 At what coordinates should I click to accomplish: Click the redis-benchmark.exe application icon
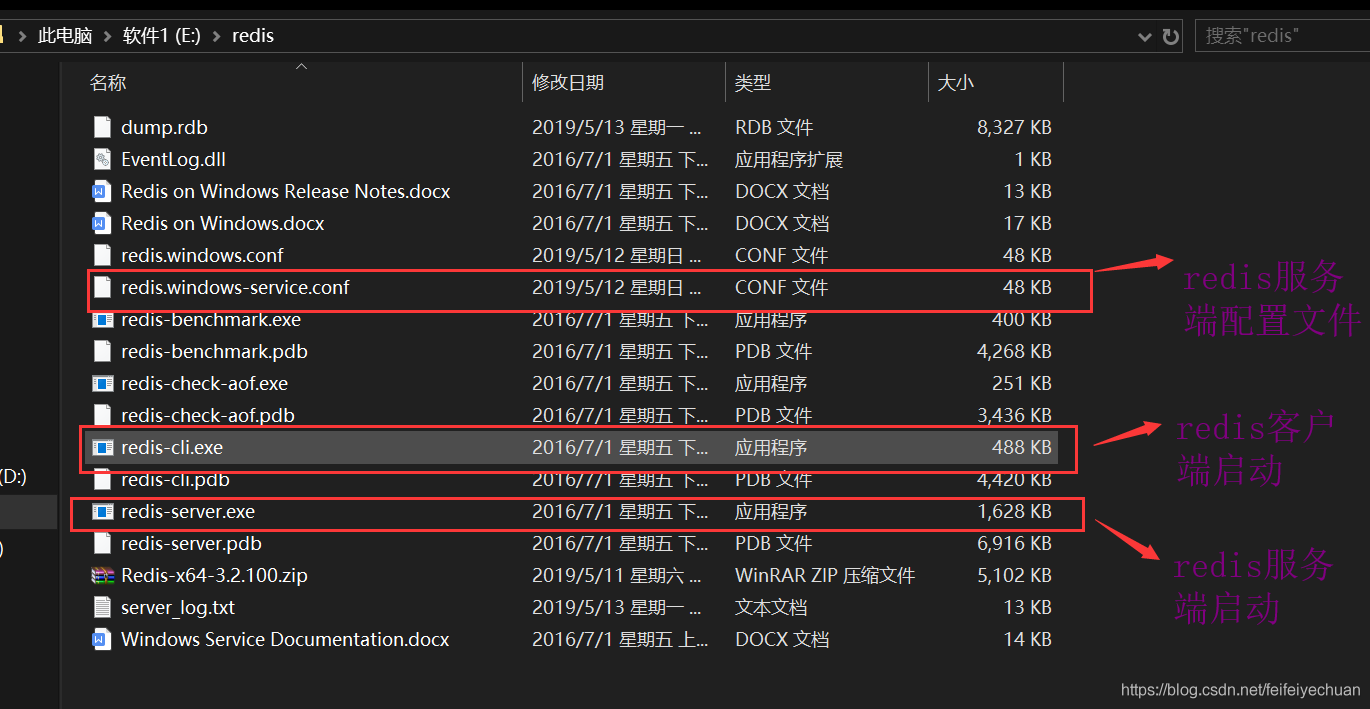[101, 320]
